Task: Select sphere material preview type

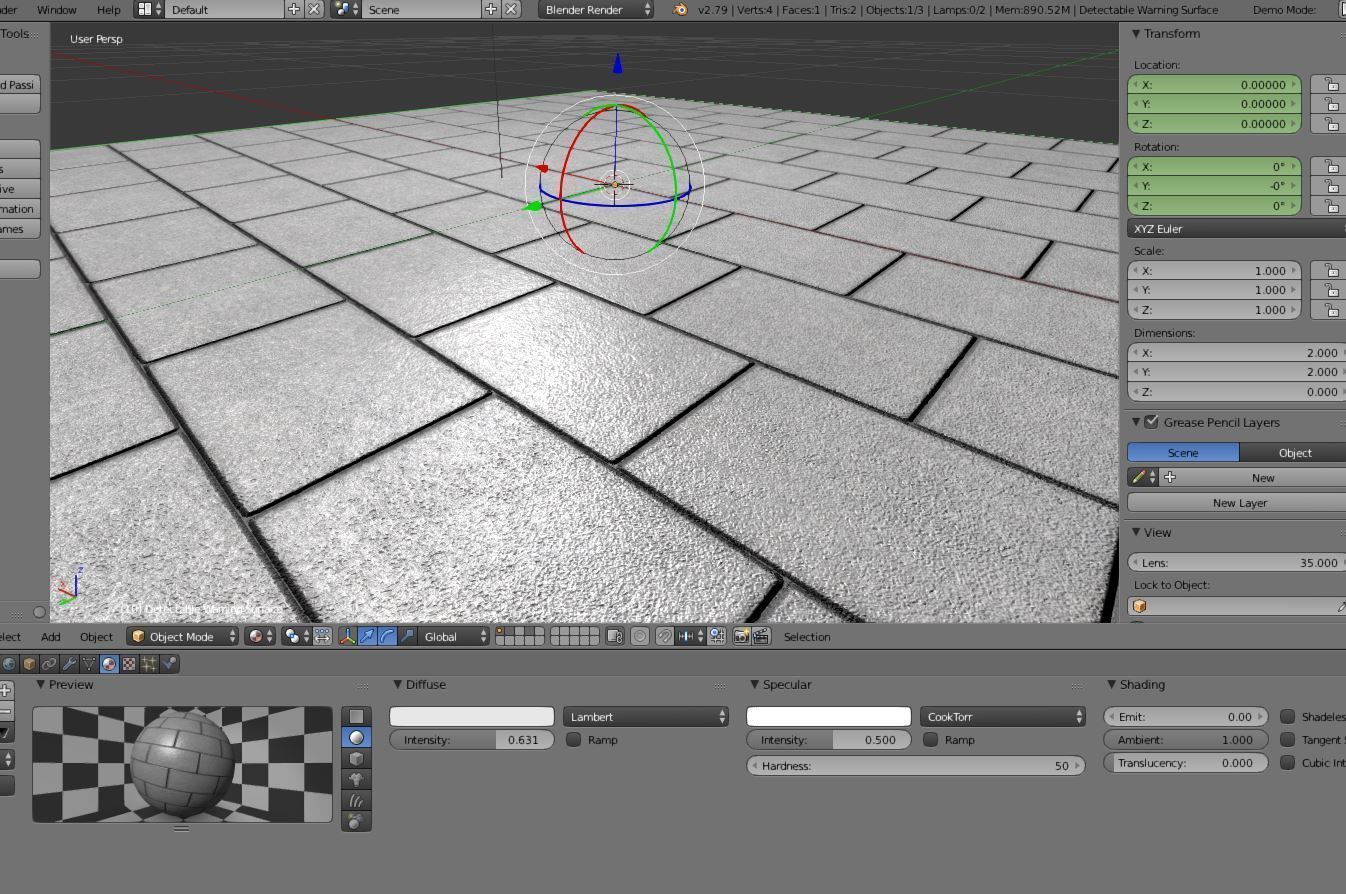Action: click(356, 737)
